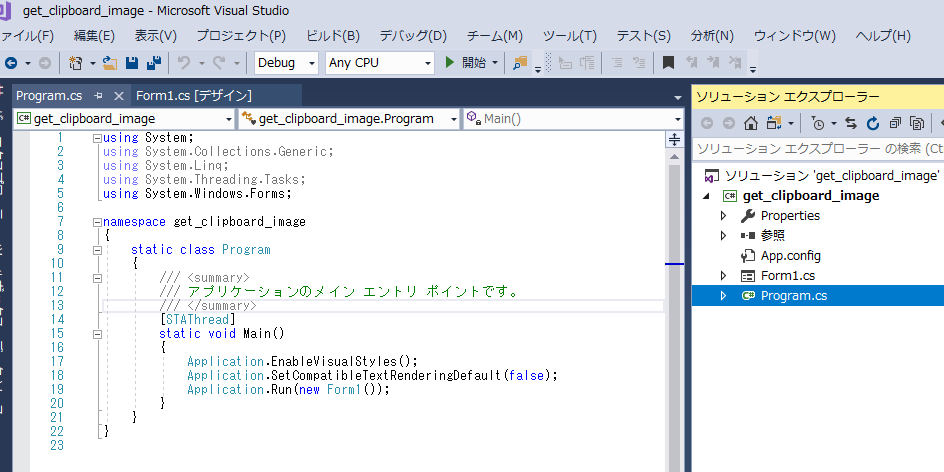Select App.config in Solution Explorer

(x=789, y=256)
